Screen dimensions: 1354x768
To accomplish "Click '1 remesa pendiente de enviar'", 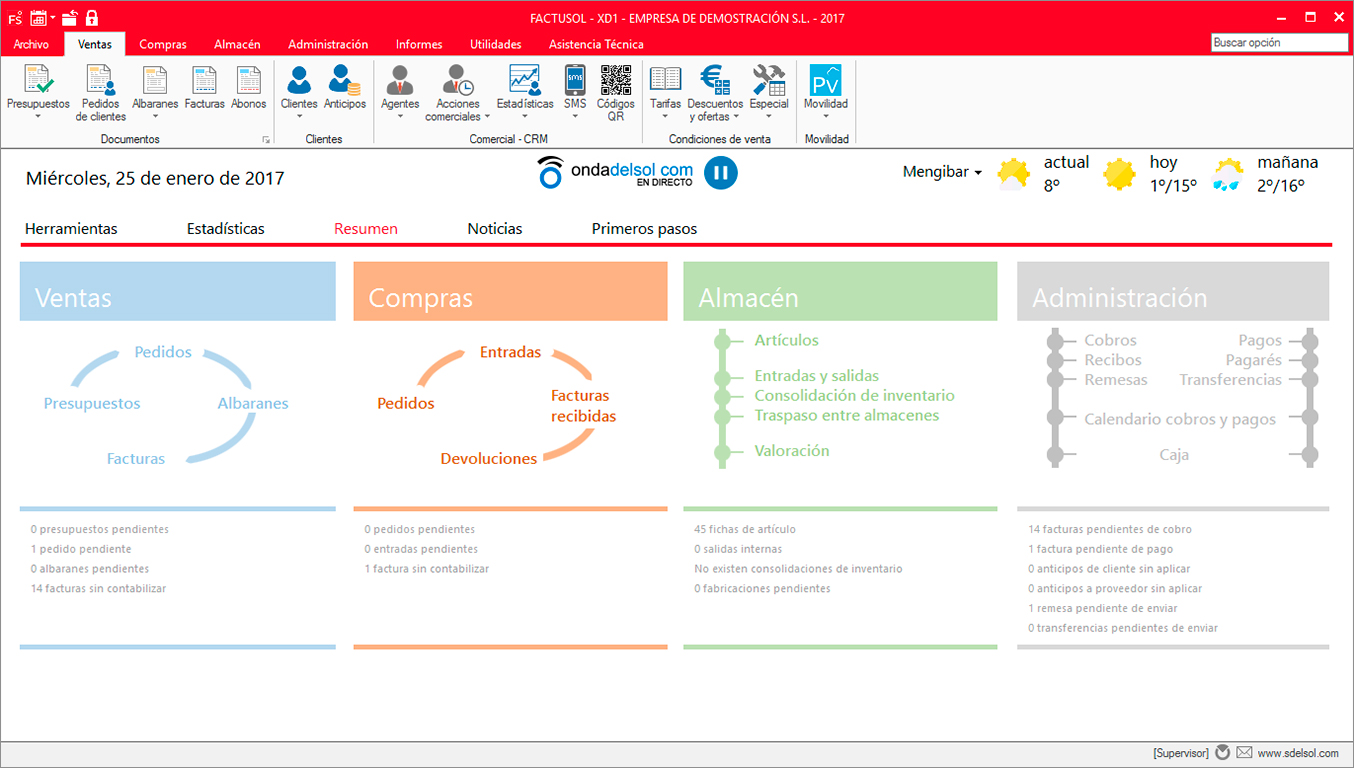I will pos(1103,609).
